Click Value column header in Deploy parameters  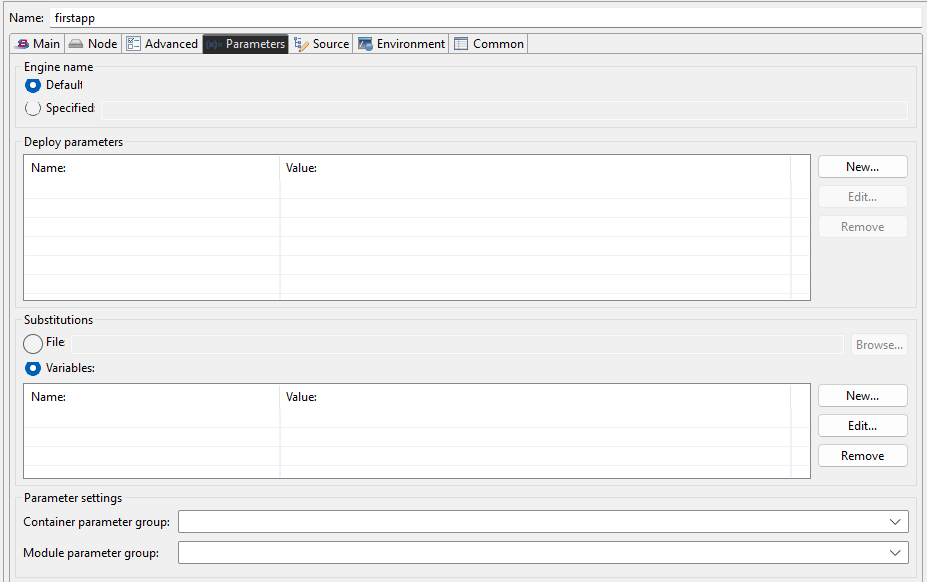click(535, 168)
